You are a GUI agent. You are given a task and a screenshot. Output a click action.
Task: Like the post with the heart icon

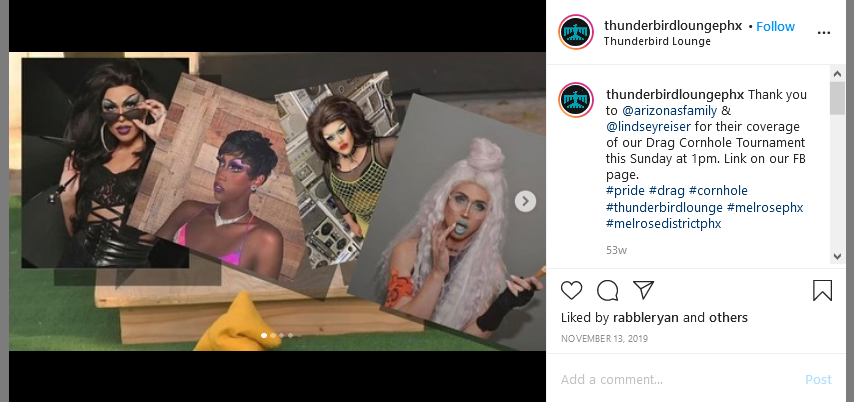[x=571, y=290]
